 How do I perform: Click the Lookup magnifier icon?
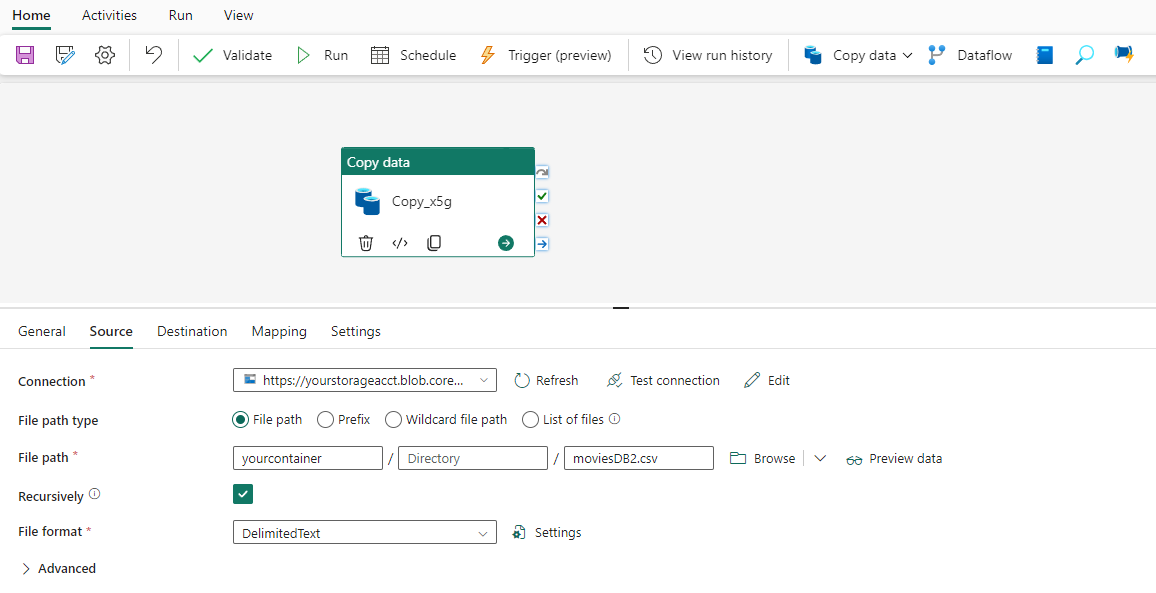point(1084,55)
